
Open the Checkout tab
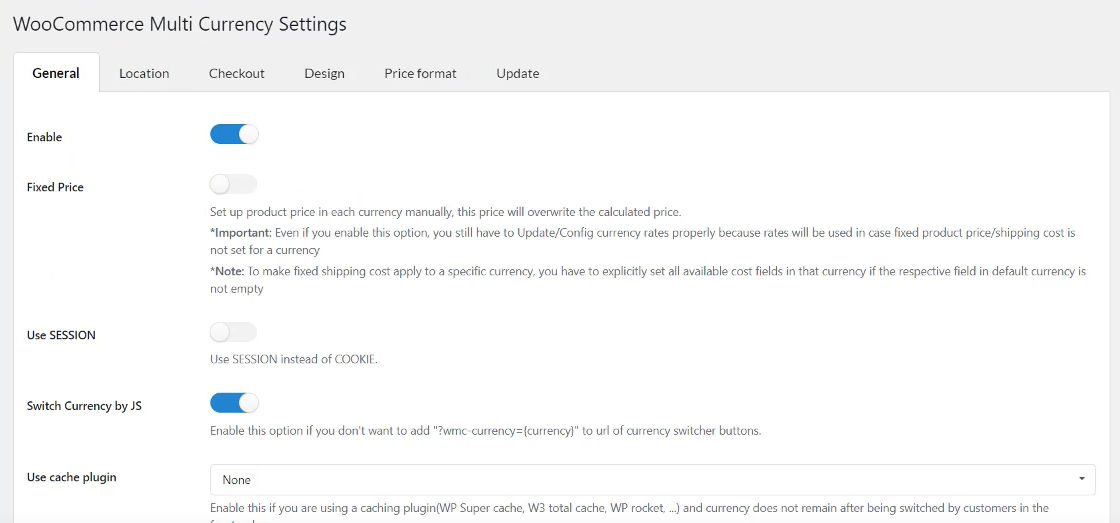pyautogui.click(x=237, y=73)
